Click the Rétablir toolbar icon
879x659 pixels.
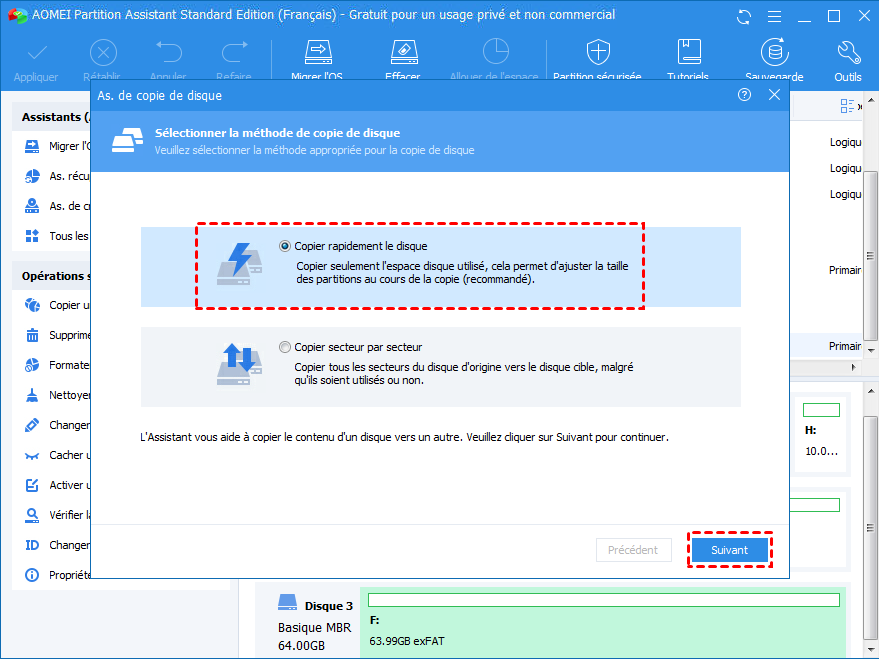point(103,53)
